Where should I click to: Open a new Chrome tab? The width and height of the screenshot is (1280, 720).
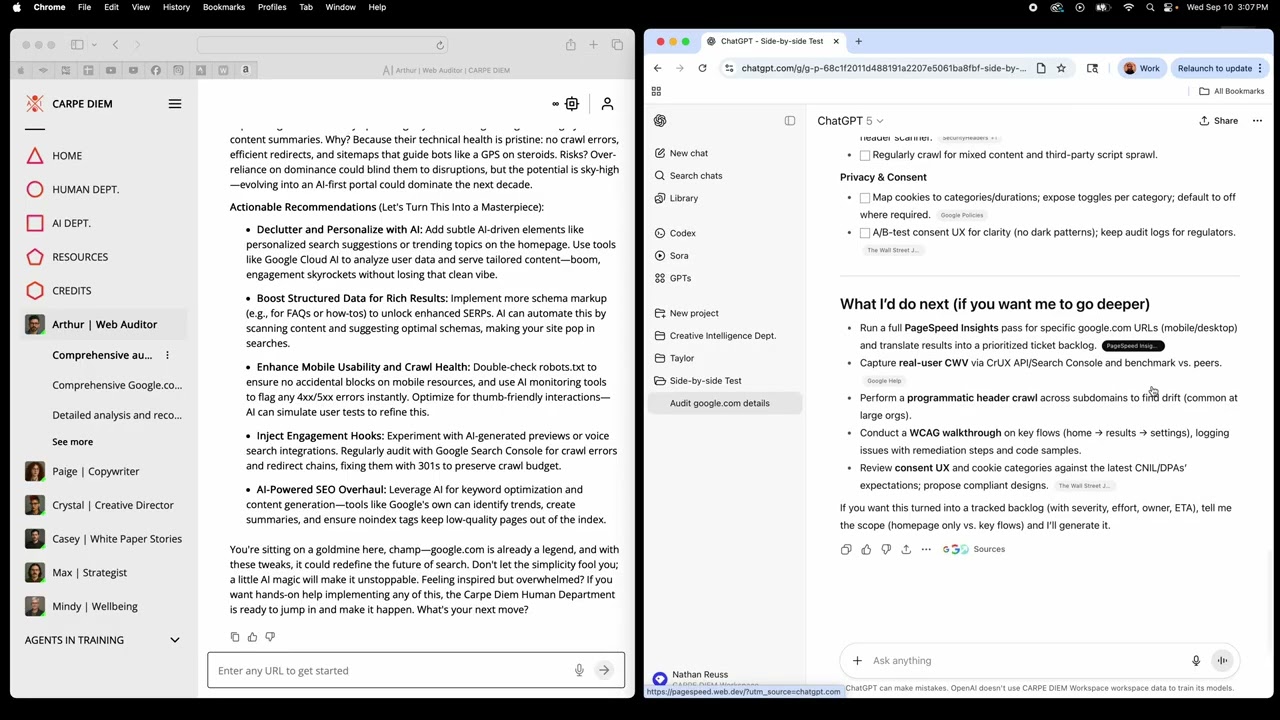point(858,41)
